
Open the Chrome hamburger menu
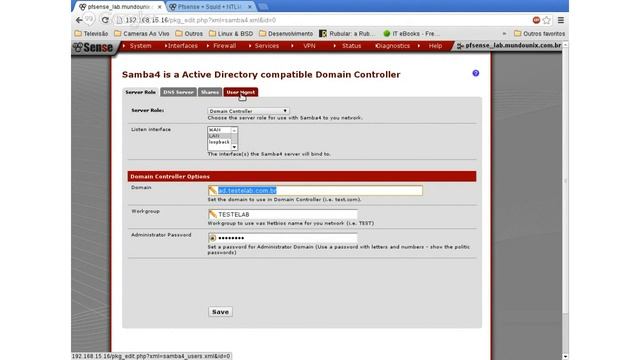(561, 20)
